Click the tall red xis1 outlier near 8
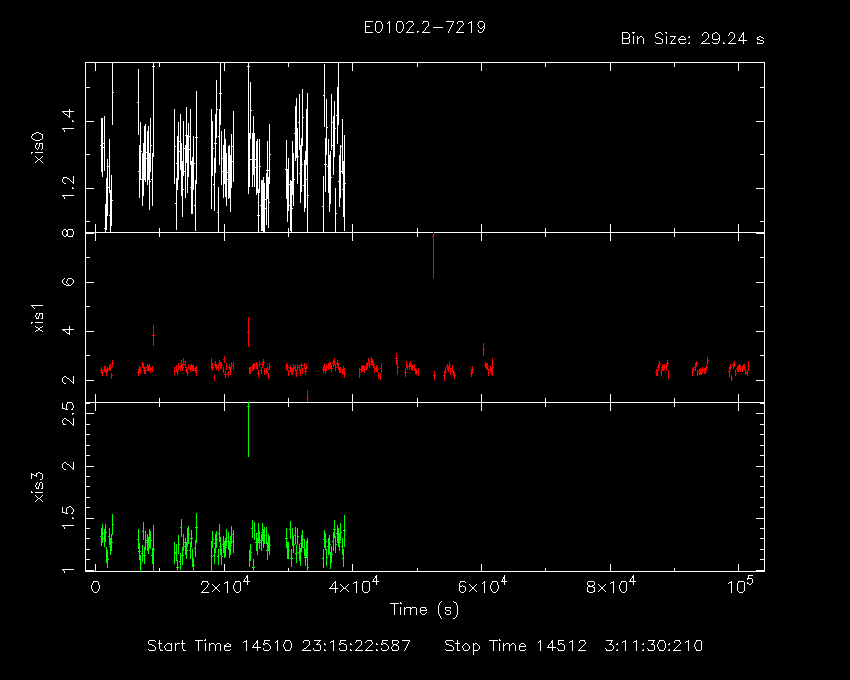This screenshot has width=850, height=680. (x=433, y=255)
